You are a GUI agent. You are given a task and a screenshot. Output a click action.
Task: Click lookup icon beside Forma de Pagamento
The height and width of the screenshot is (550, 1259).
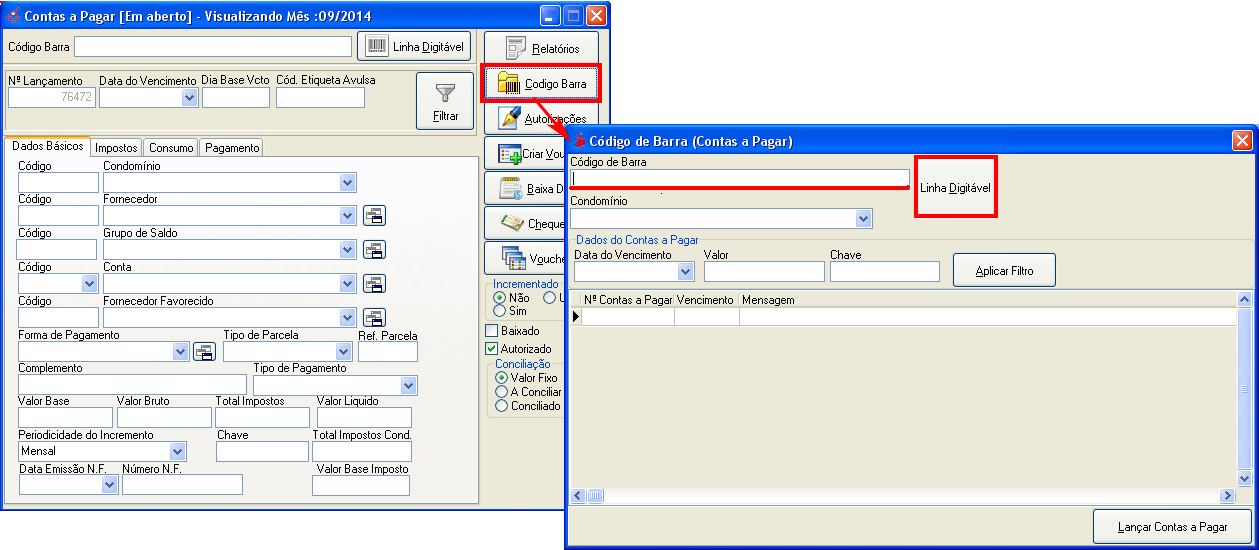point(204,351)
